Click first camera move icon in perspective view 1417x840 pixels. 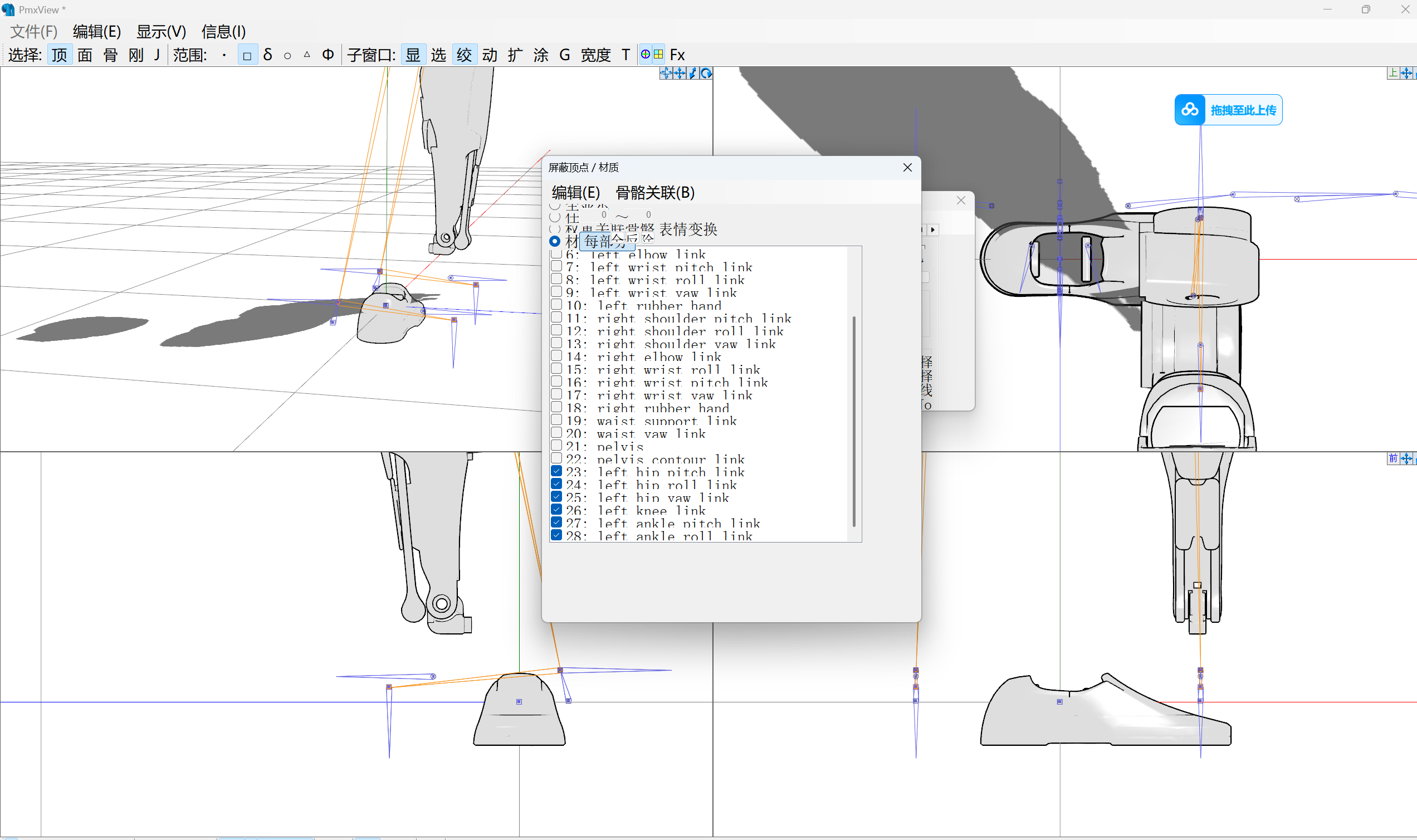coord(666,73)
